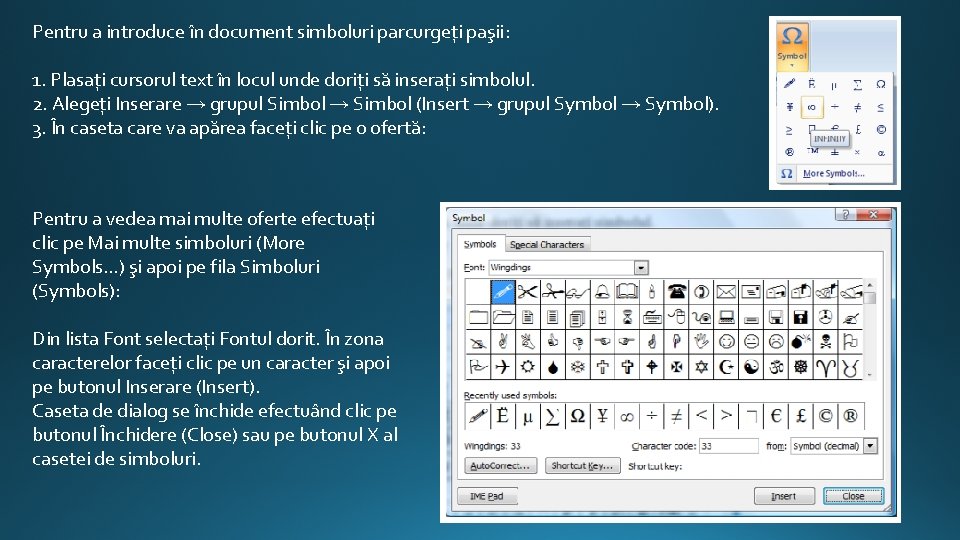The image size is (960, 540).
Task: Choose the water droplet symbol
Action: 552,367
